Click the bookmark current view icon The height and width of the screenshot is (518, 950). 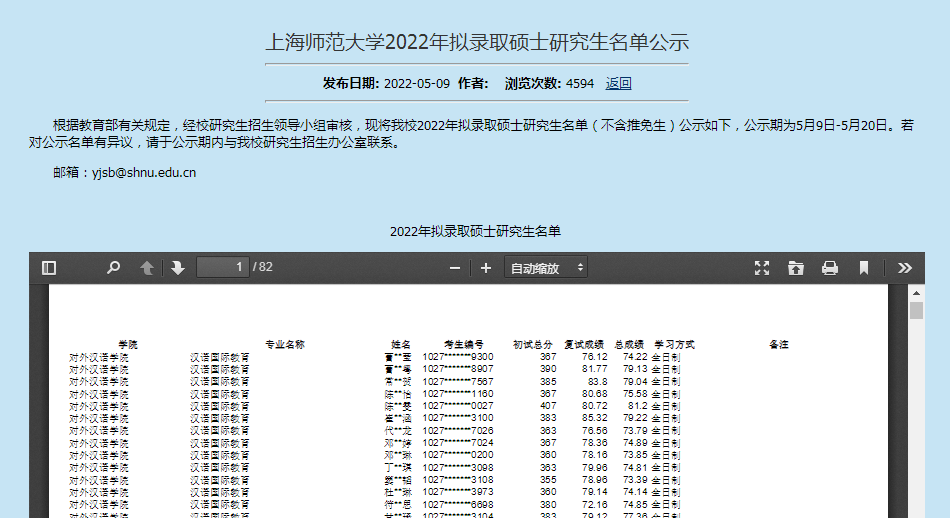pyautogui.click(x=864, y=268)
